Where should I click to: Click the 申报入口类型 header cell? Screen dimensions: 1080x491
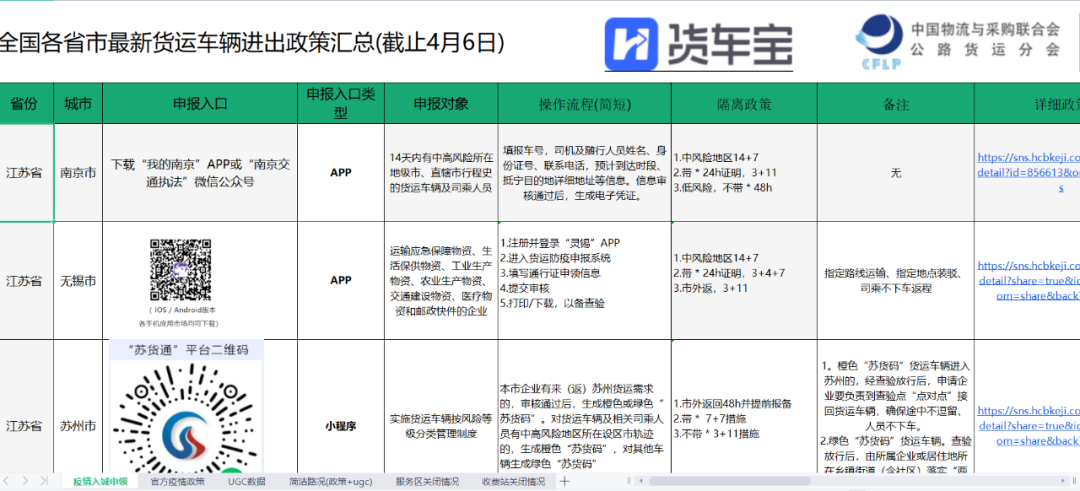pos(340,103)
